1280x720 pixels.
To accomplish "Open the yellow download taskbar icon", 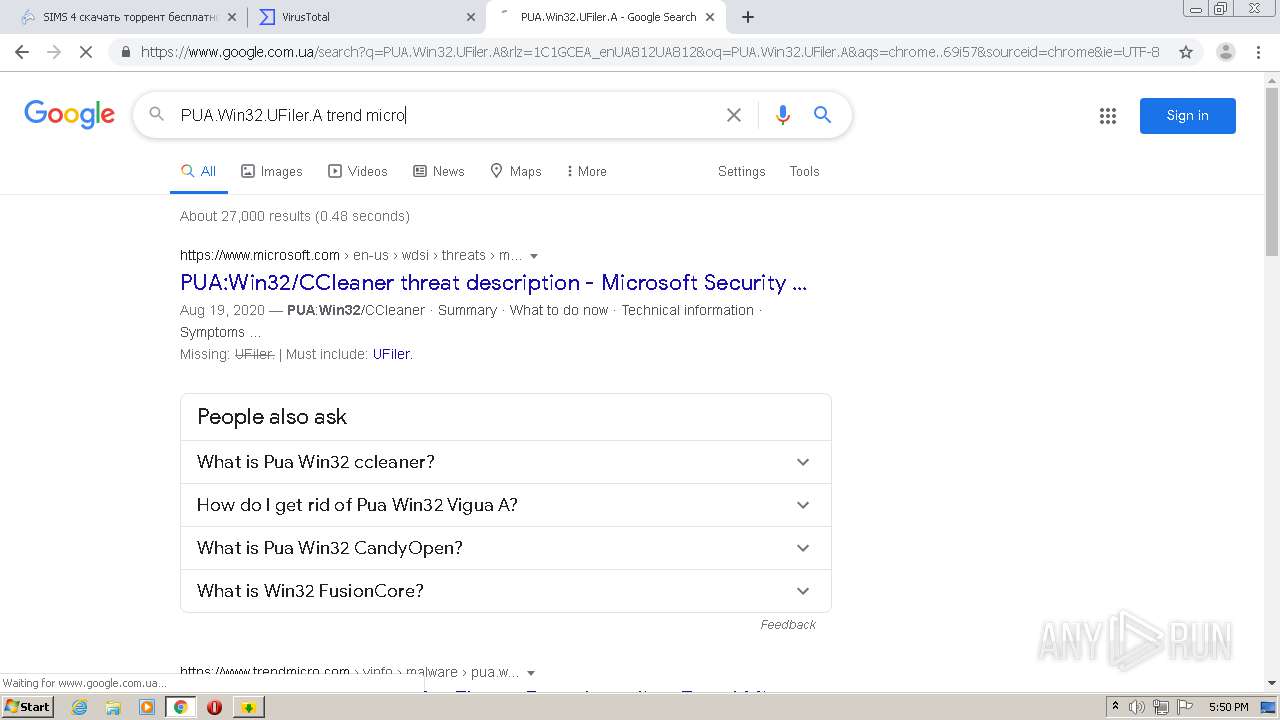I will (x=248, y=707).
